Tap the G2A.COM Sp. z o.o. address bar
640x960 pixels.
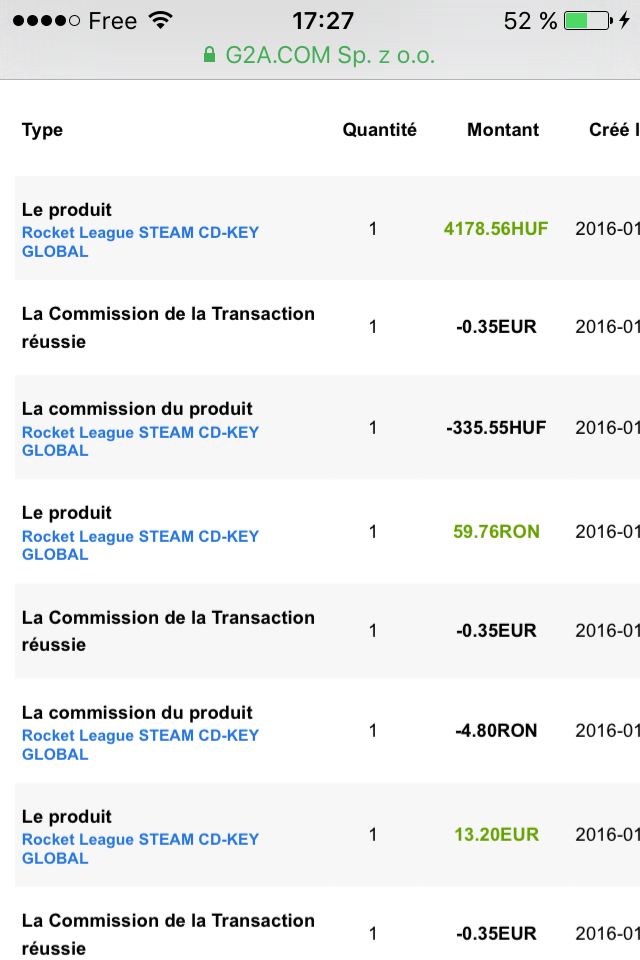320,55
